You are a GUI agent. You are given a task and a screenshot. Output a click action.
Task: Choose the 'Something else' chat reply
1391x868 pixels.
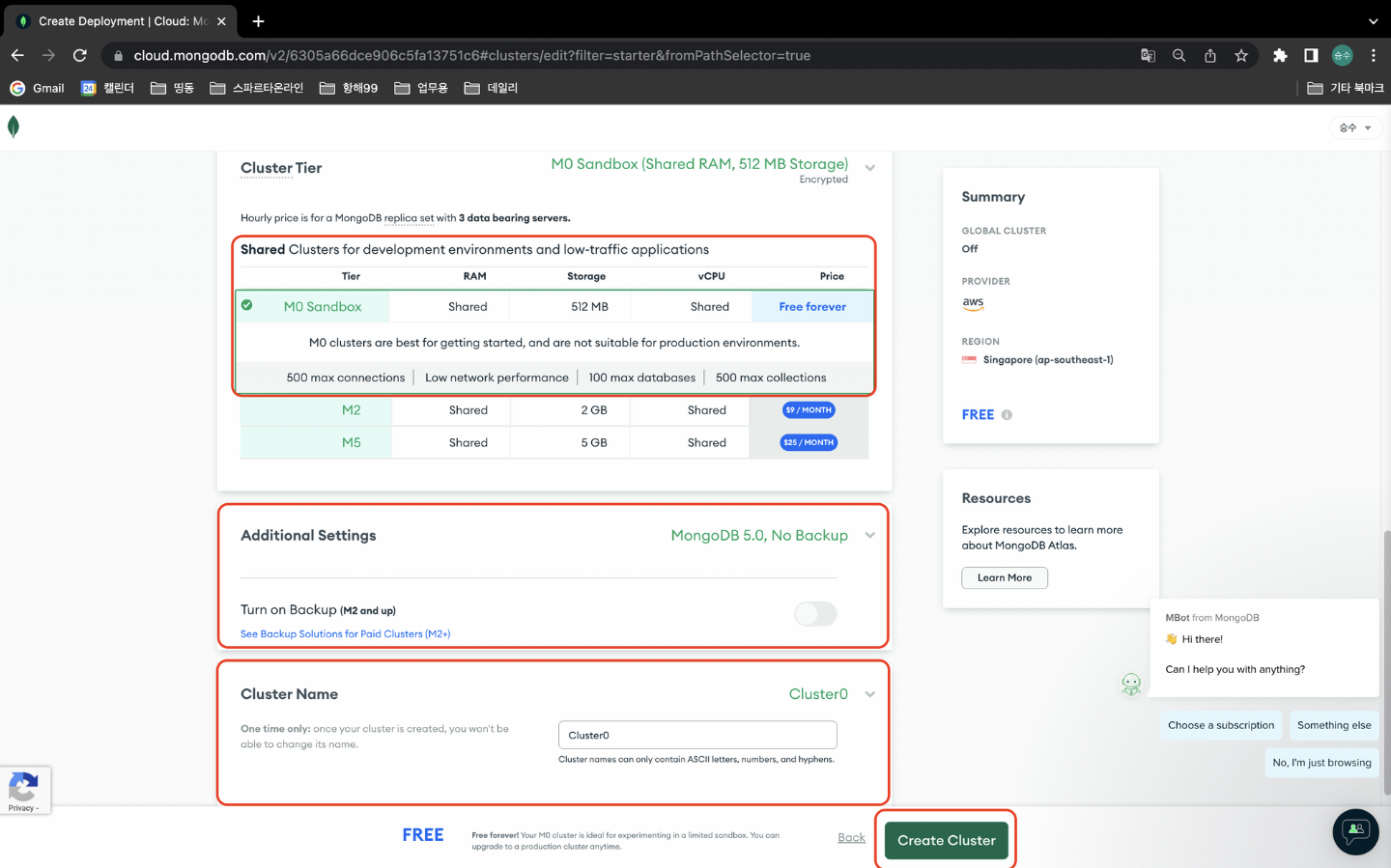coord(1334,725)
